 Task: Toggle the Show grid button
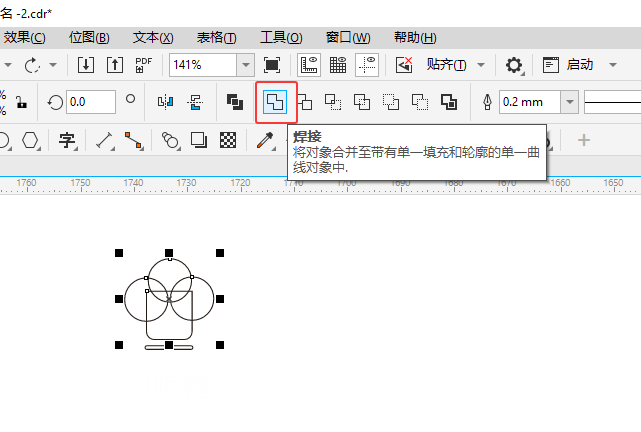pos(338,65)
